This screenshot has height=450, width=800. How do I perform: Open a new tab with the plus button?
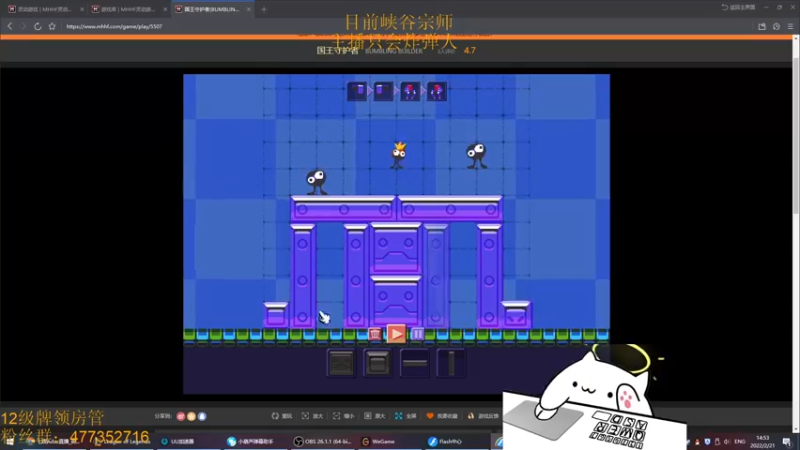(x=264, y=9)
